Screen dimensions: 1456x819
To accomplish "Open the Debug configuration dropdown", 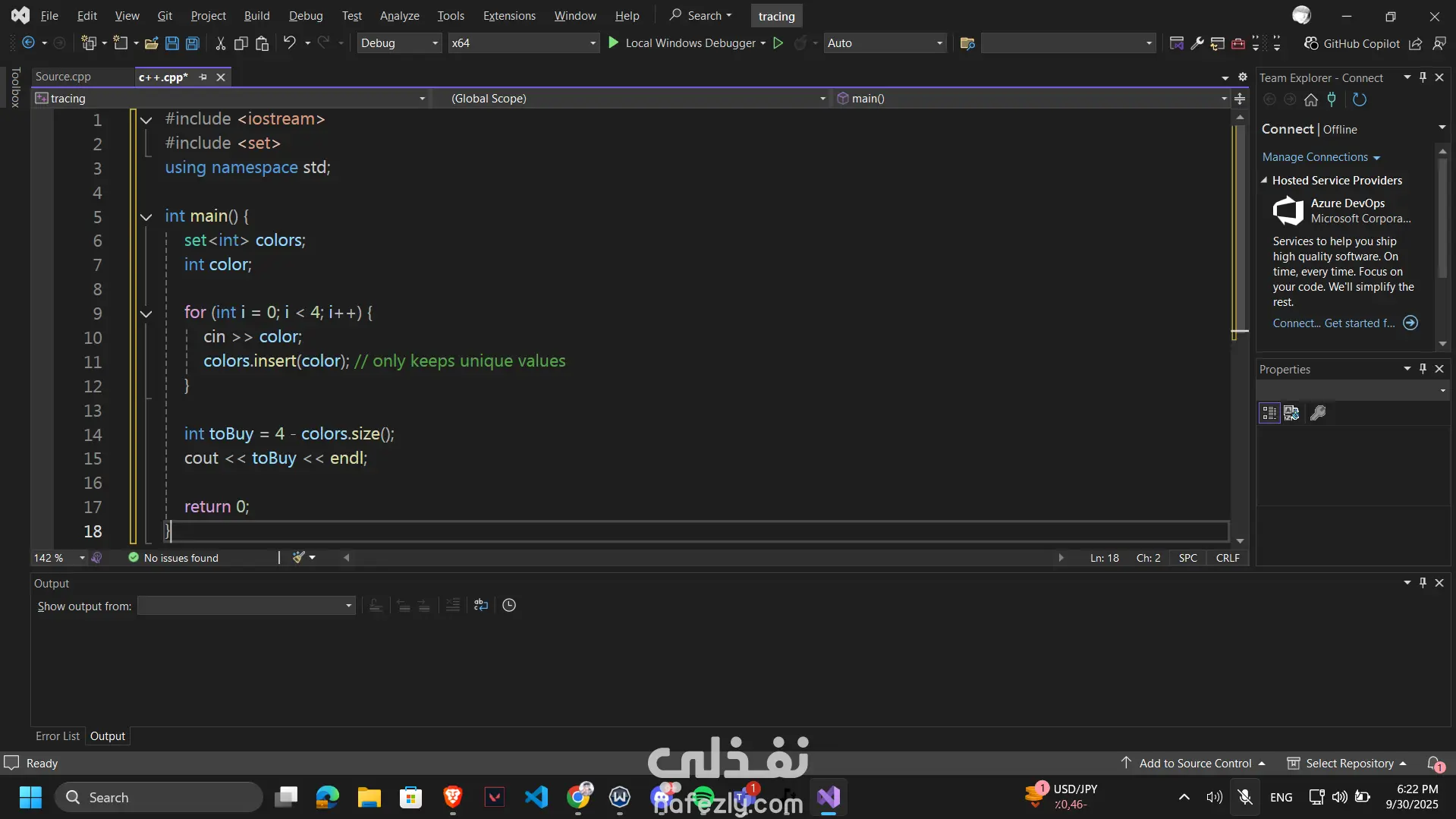I will point(399,43).
